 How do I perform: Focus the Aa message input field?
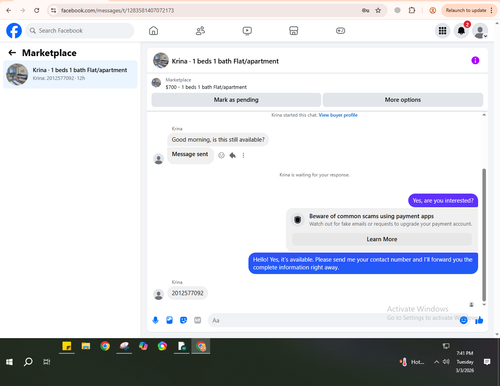333,320
